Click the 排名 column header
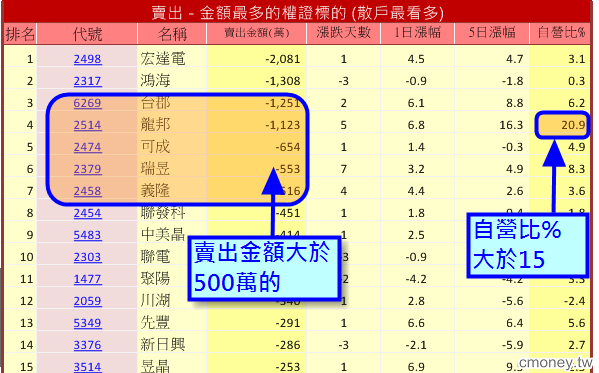Screen dimensions: 599x373 20,34
